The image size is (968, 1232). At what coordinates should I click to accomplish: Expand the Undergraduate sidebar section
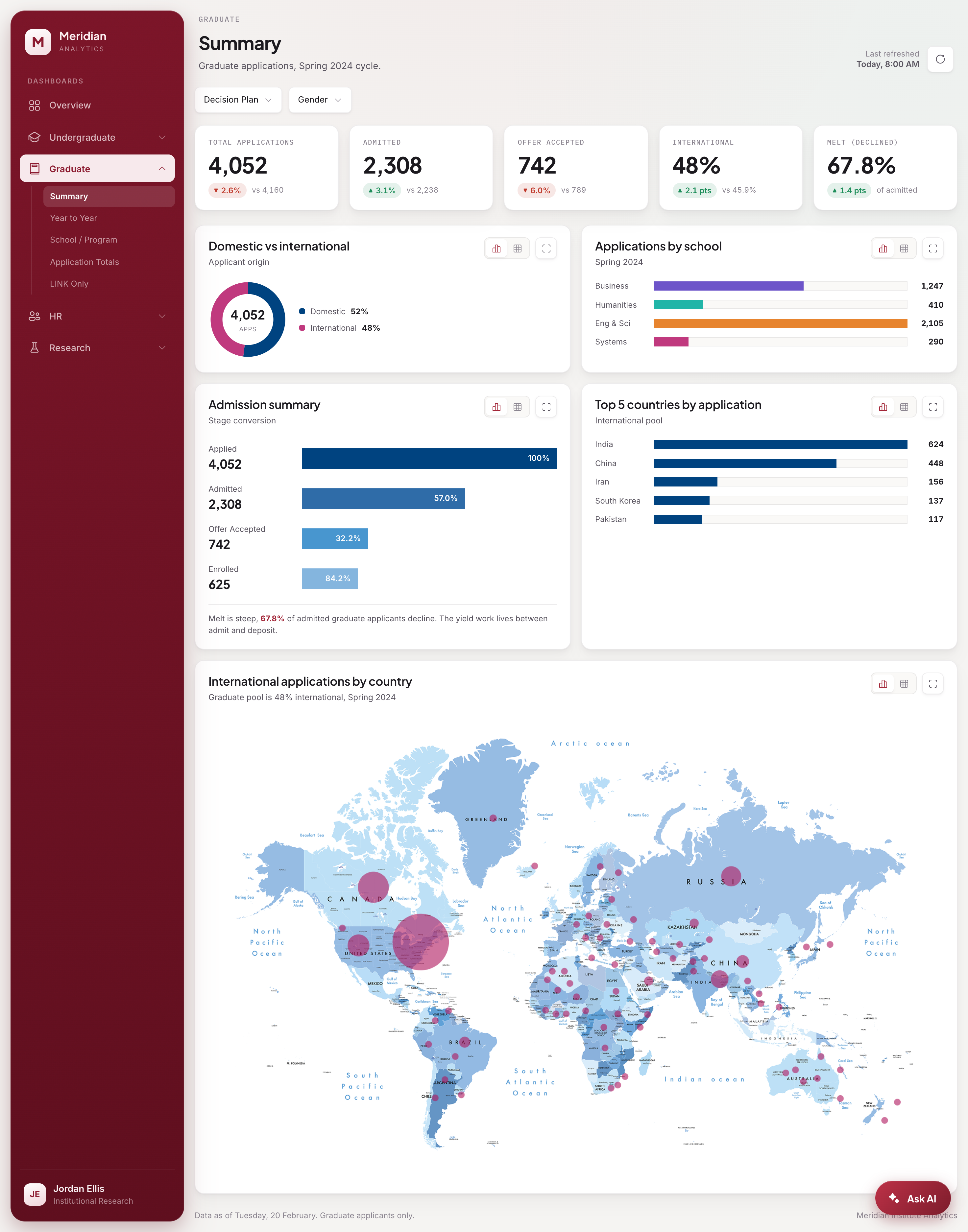tap(97, 137)
